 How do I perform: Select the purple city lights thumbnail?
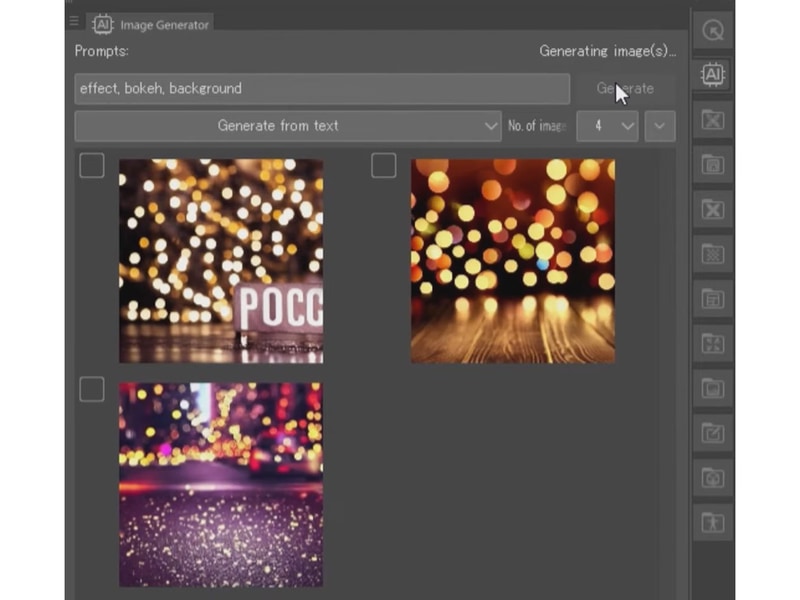[x=221, y=485]
